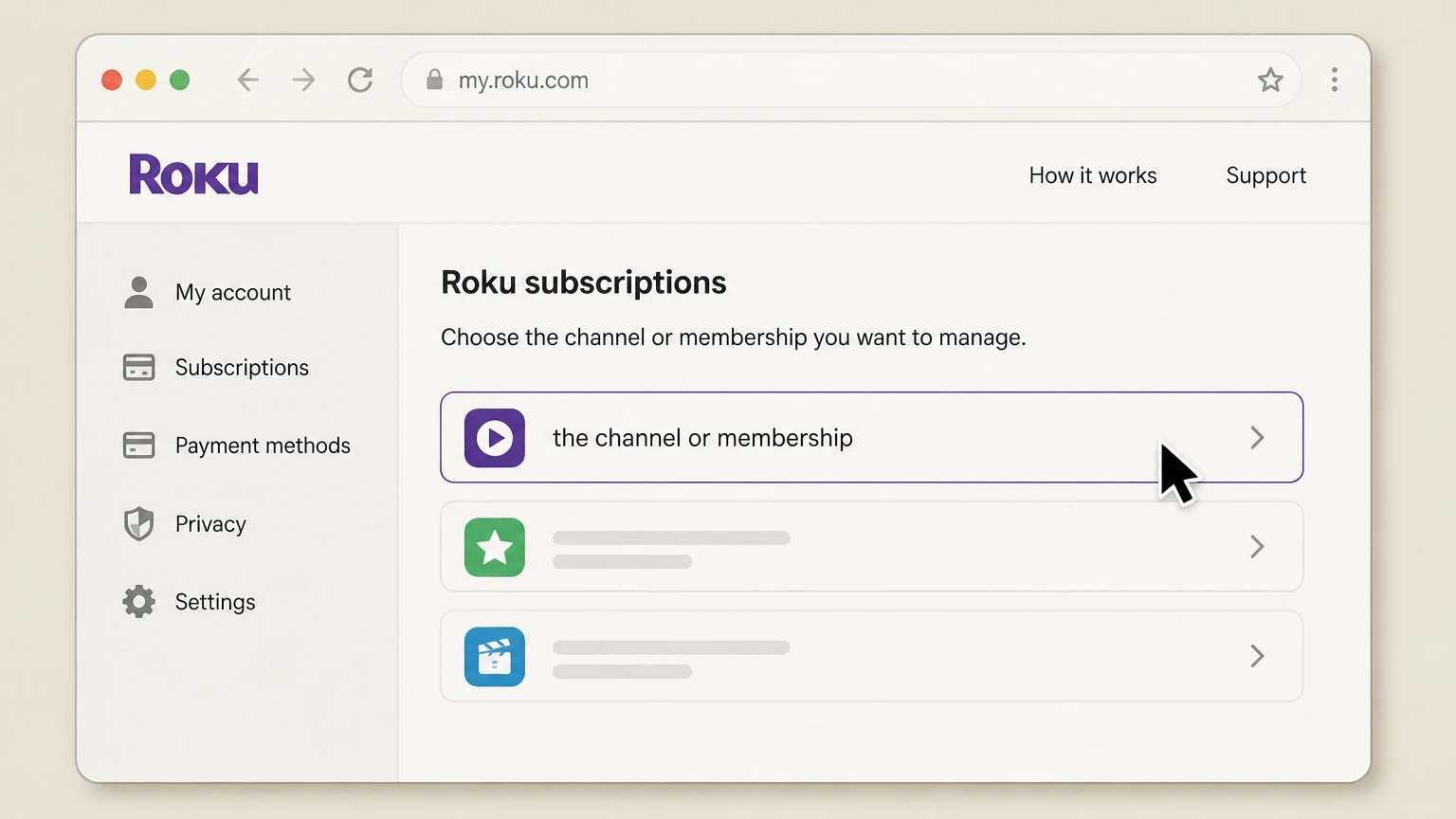Click the Roku subscriptions heading
The height and width of the screenshot is (819, 1456).
click(584, 282)
